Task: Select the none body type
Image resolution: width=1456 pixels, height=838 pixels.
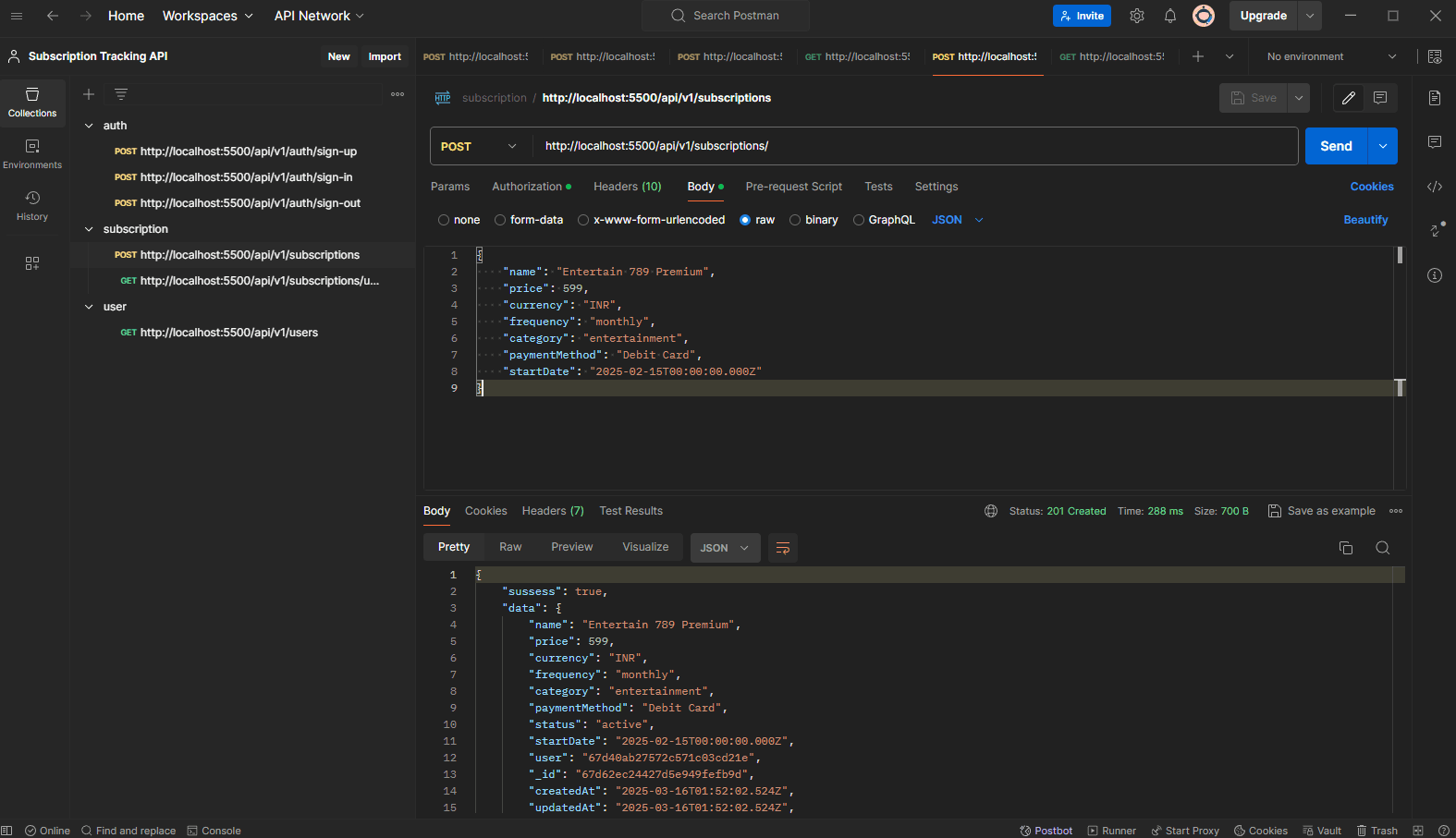Action: (444, 220)
